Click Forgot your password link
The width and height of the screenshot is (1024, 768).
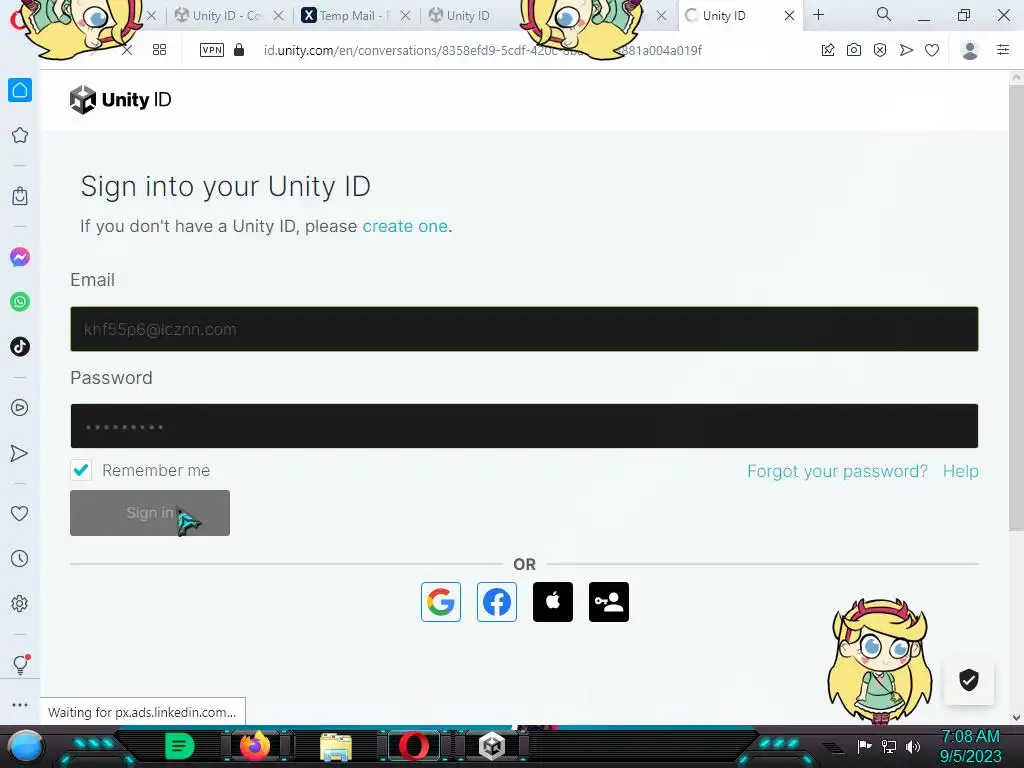[837, 471]
